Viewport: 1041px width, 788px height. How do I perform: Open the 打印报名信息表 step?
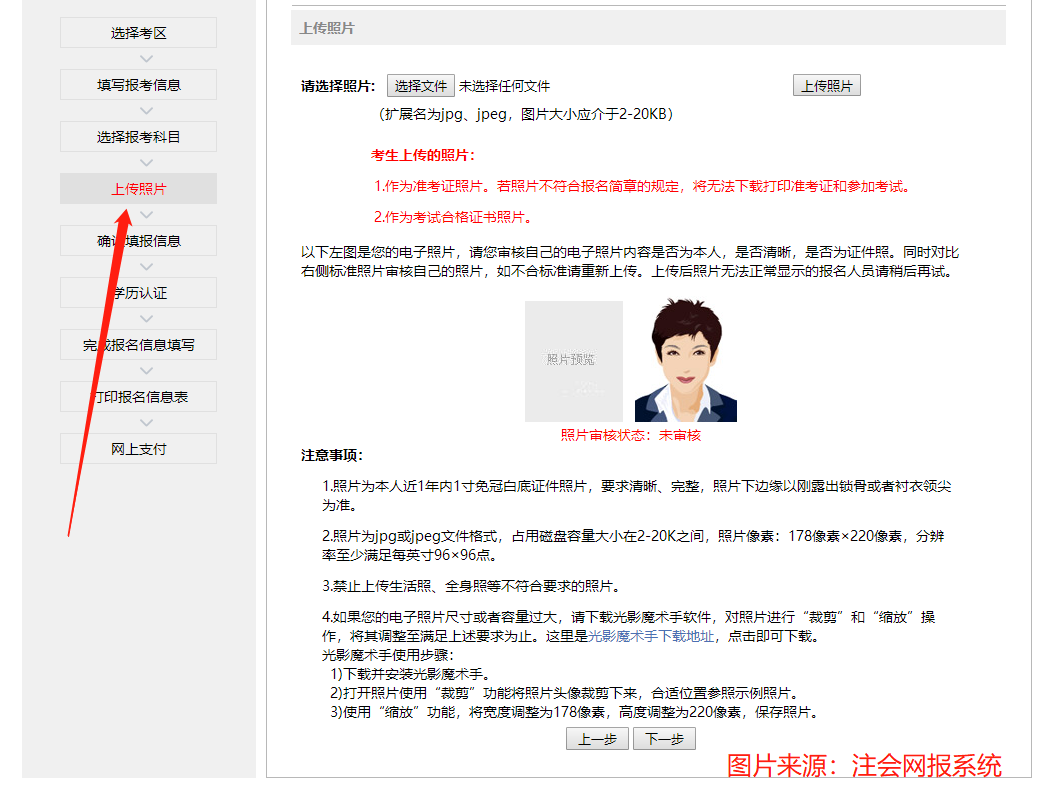137,396
